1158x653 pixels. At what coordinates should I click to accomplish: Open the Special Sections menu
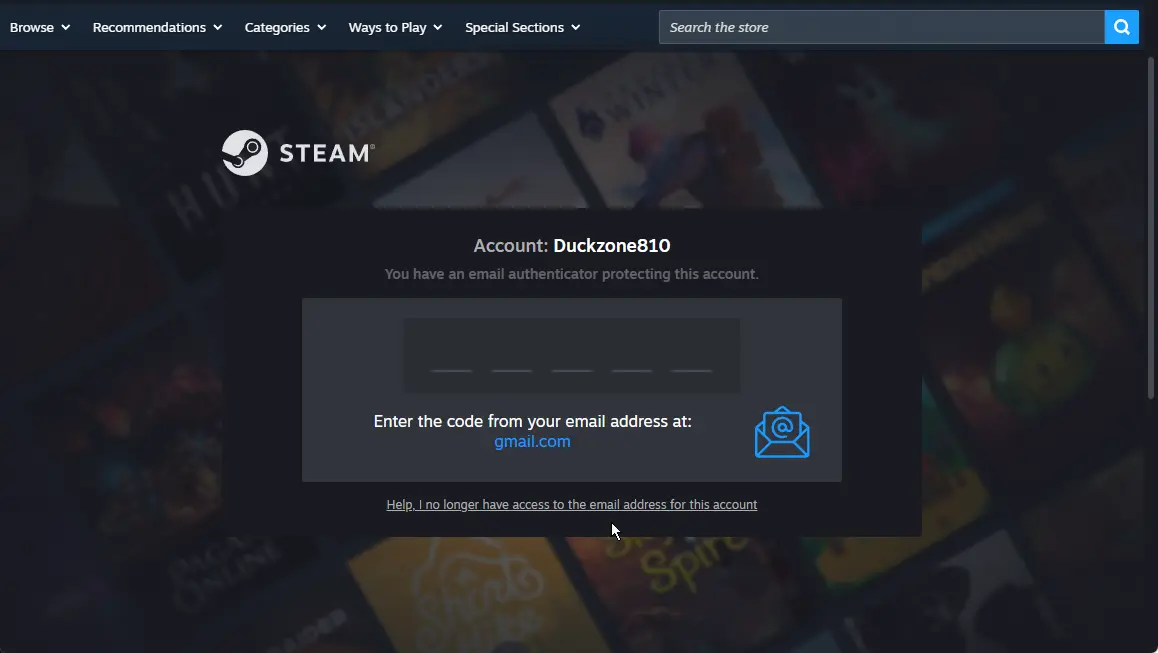point(522,27)
